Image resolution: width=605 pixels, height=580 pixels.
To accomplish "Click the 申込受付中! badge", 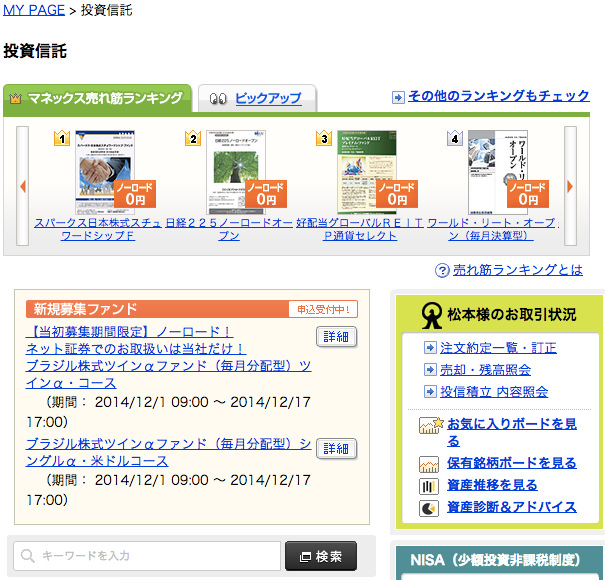I will pos(323,309).
